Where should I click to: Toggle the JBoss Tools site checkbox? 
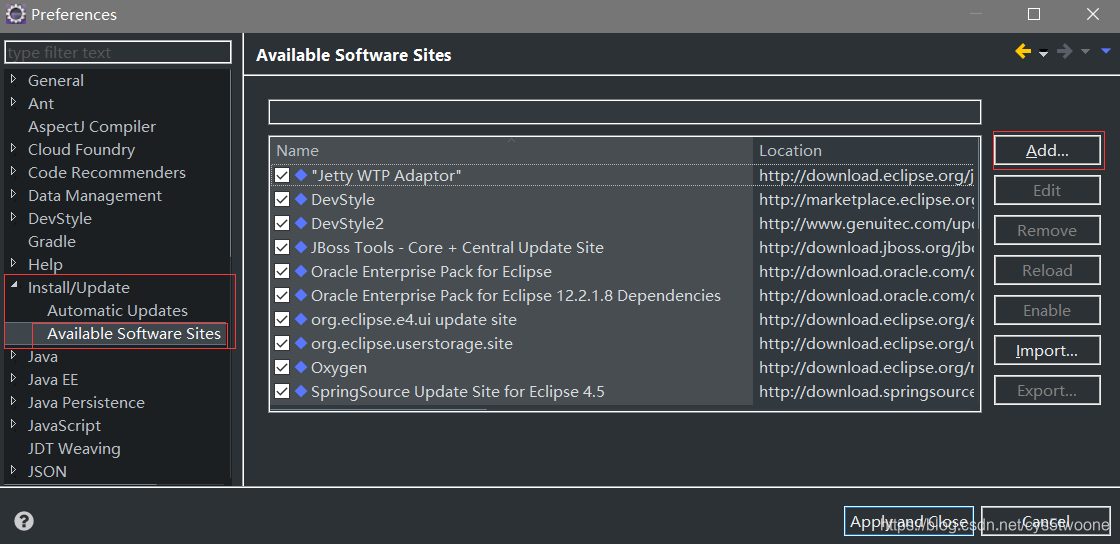point(281,248)
